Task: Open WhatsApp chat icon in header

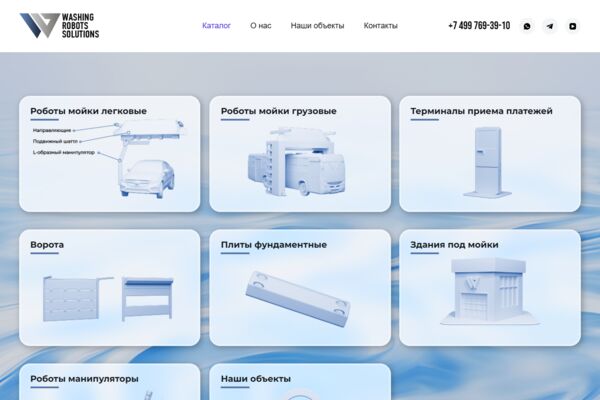Action: pyautogui.click(x=527, y=26)
